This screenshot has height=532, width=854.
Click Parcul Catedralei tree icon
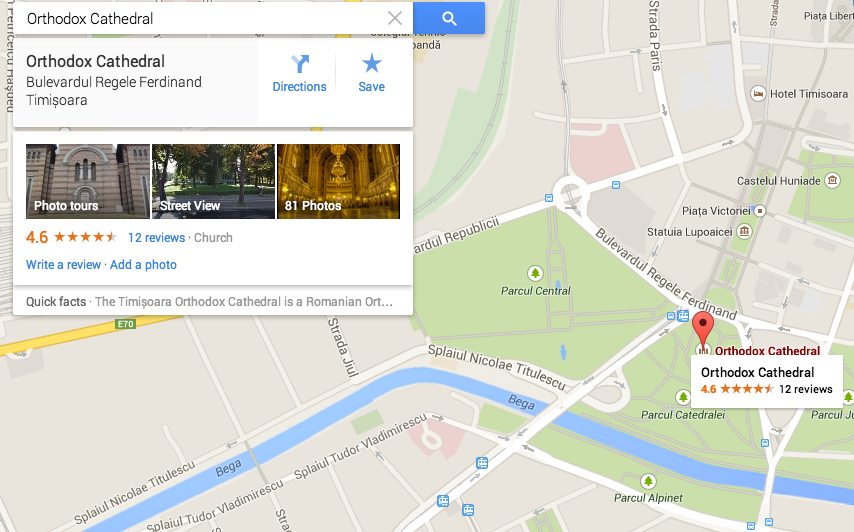684,398
